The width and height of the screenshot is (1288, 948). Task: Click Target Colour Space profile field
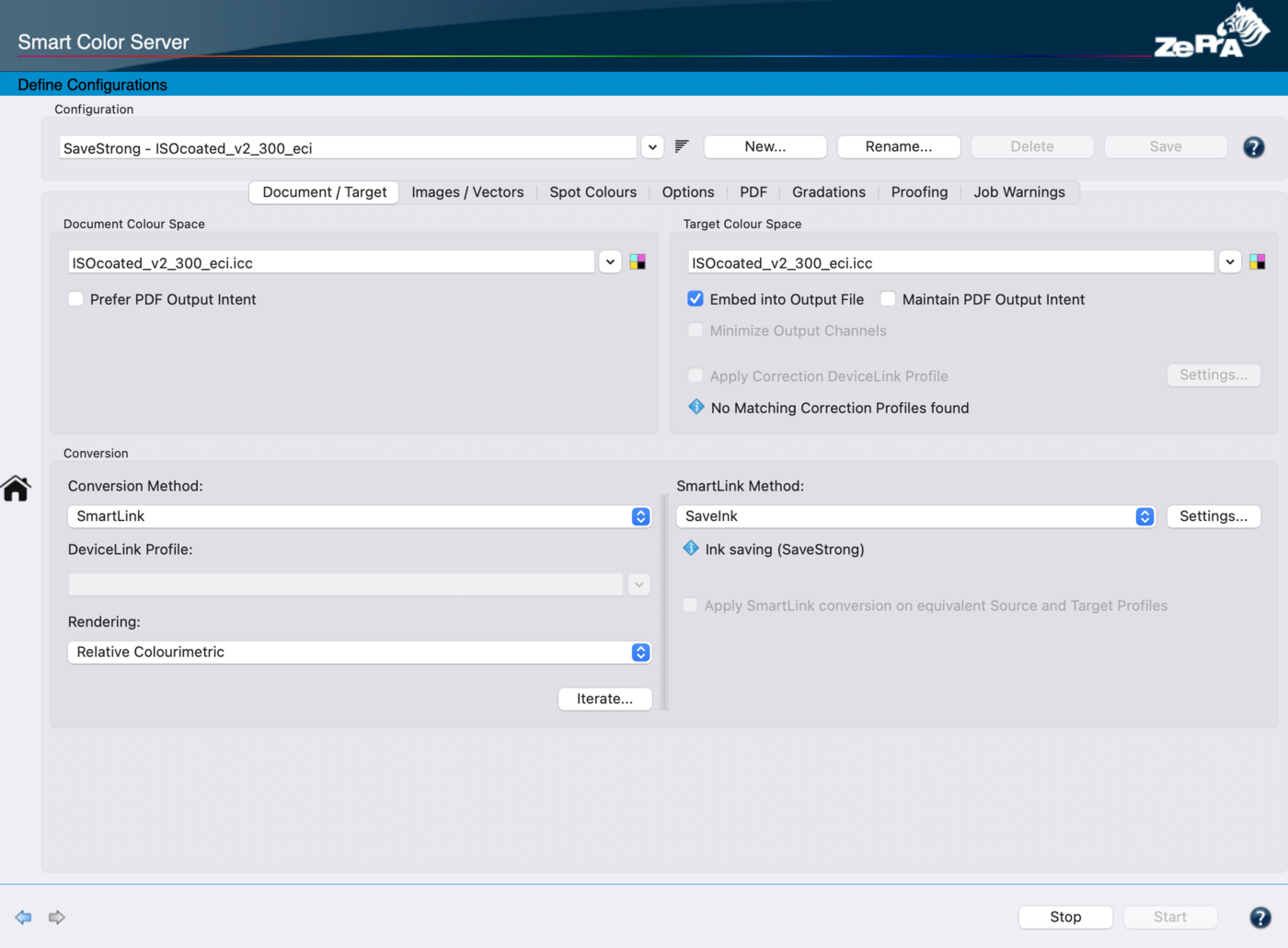(950, 262)
